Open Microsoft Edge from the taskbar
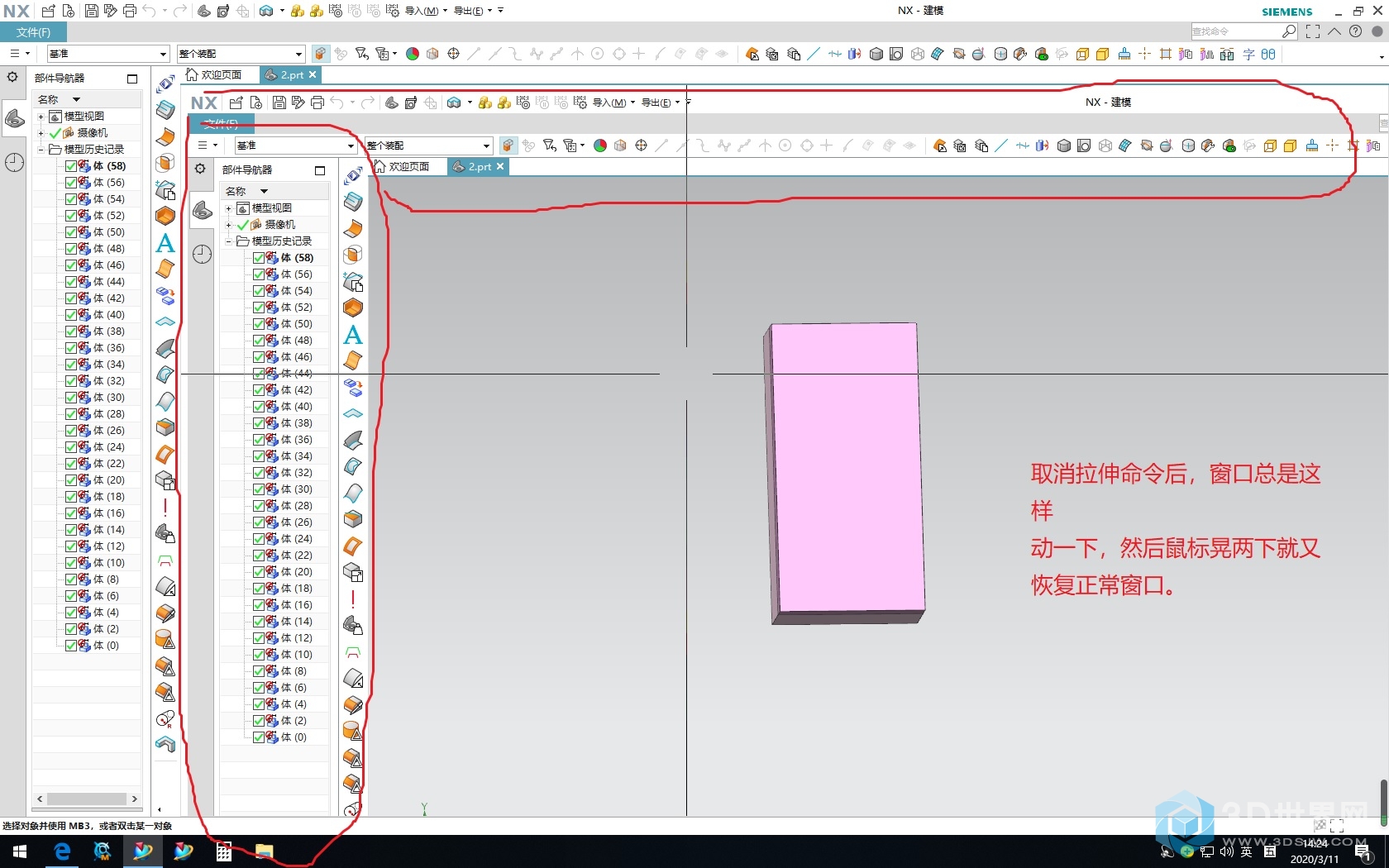This screenshot has width=1389, height=868. (62, 851)
